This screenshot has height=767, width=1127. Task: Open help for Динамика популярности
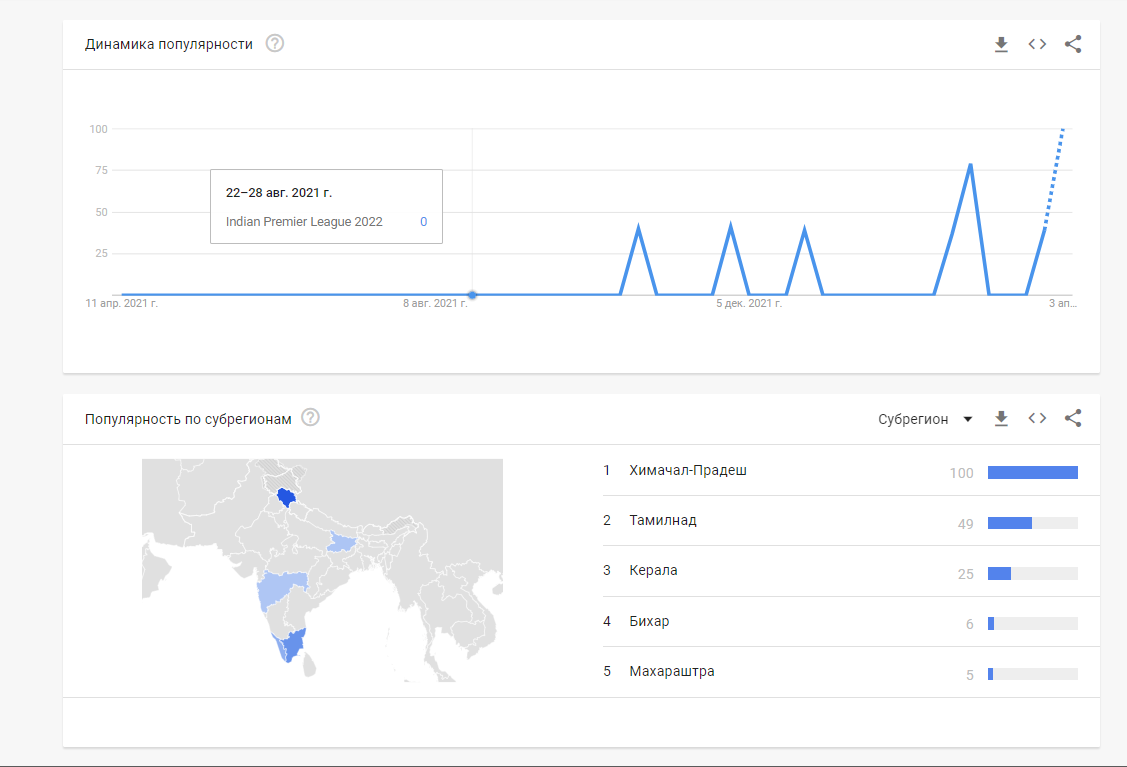275,44
